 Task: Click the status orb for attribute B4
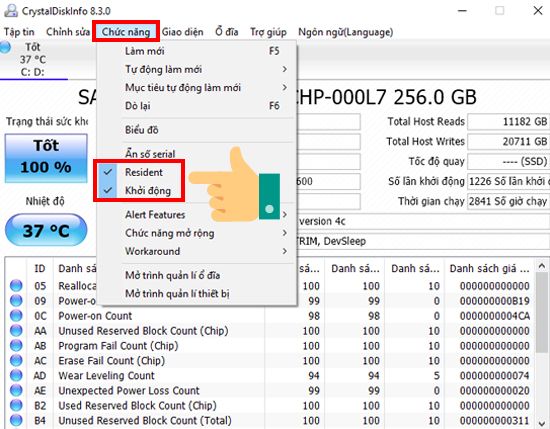pos(16,420)
